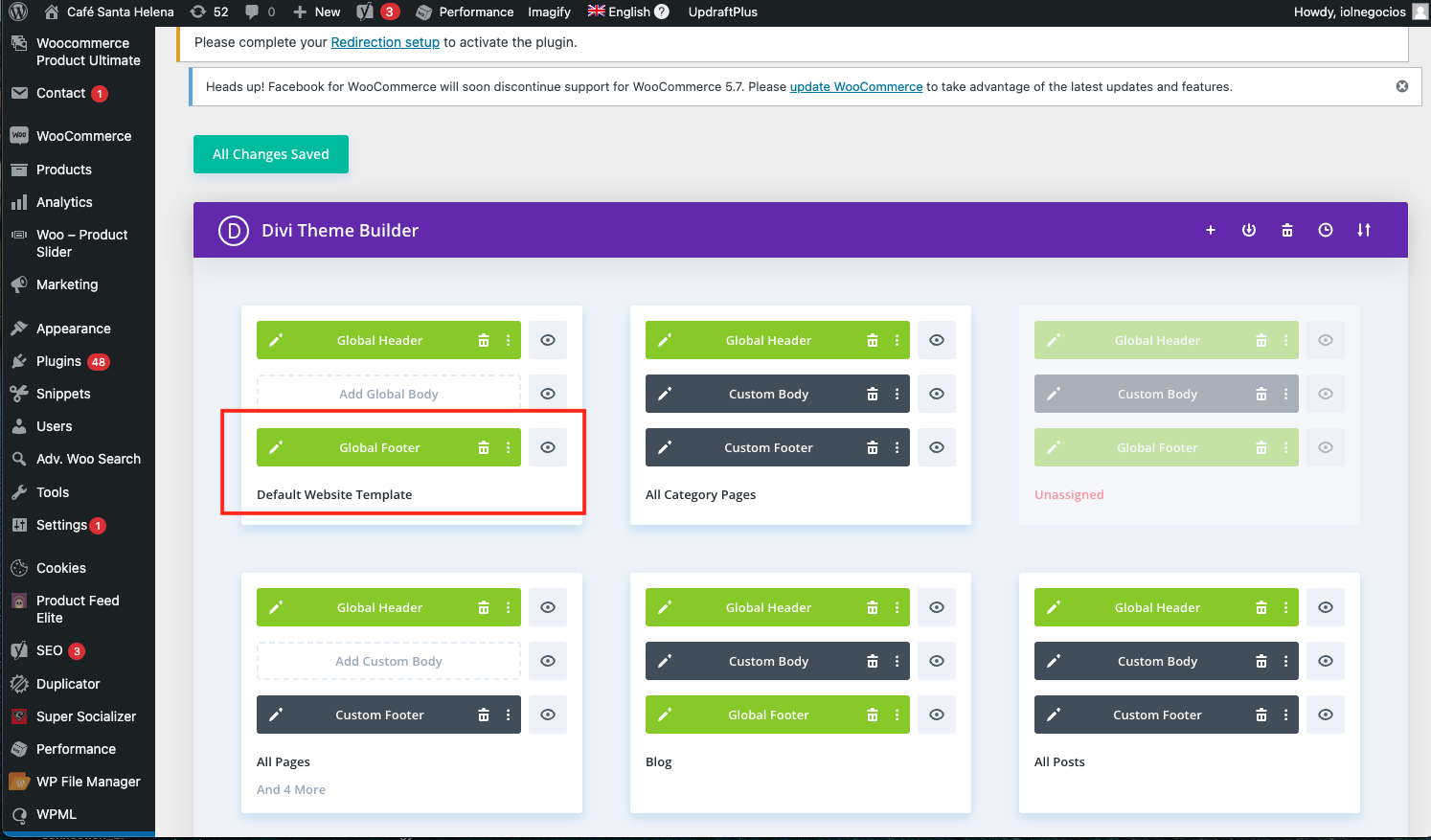Image resolution: width=1431 pixels, height=840 pixels.
Task: Edit Custom Footer in All Pages template
Action: 276,715
